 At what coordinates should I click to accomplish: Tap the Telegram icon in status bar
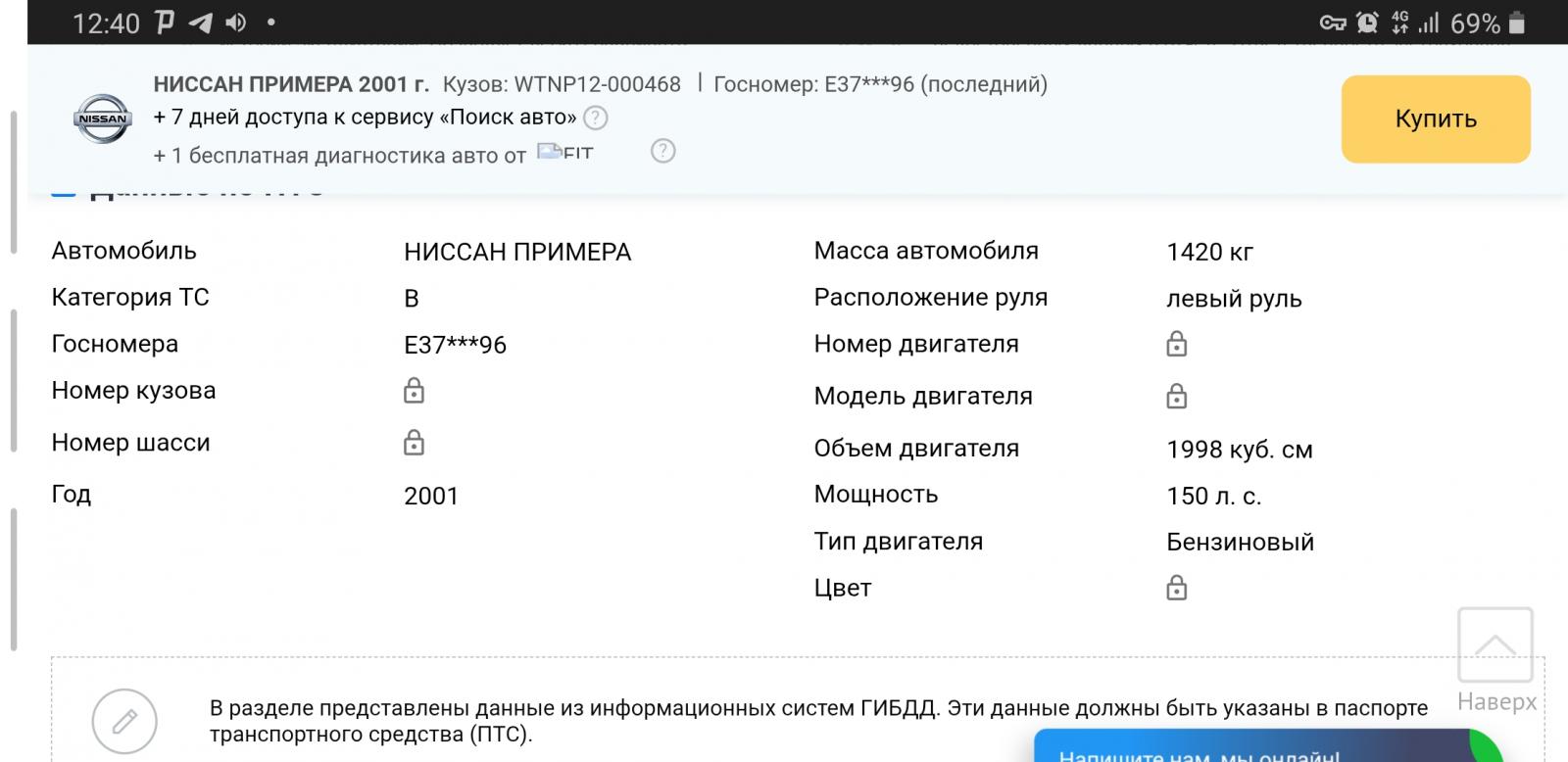[x=200, y=23]
